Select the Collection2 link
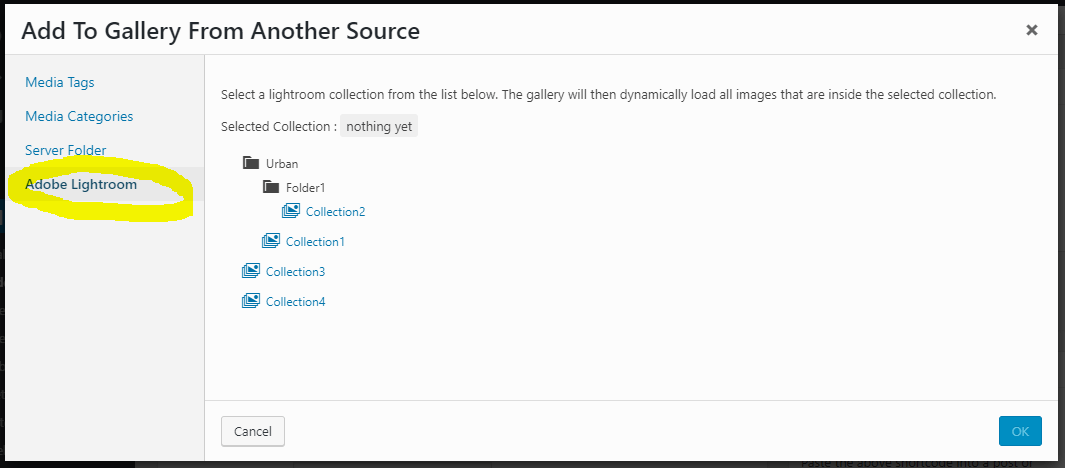 coord(336,212)
